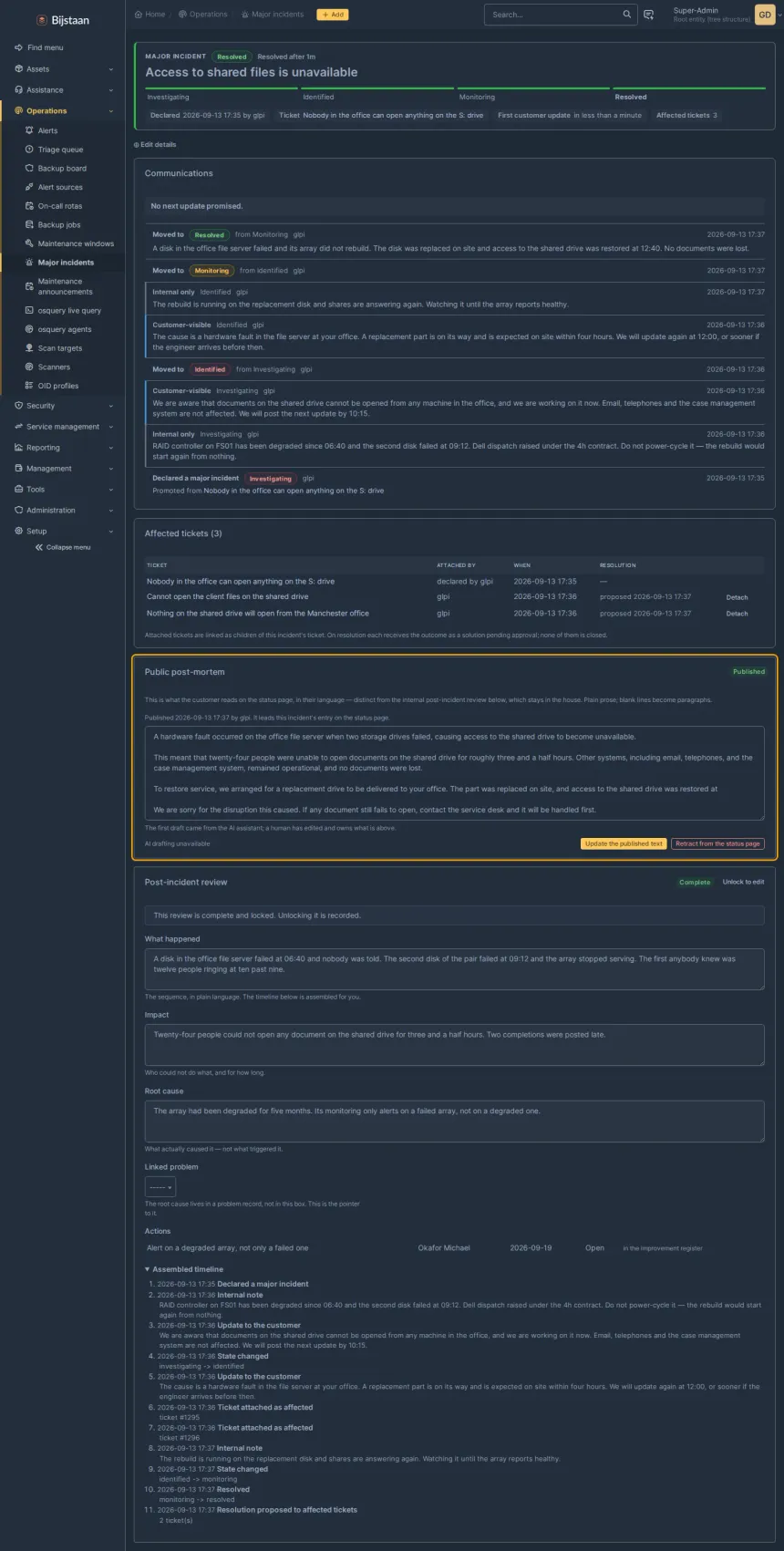Click the Impact text area
The image size is (784, 1551).
point(454,1045)
